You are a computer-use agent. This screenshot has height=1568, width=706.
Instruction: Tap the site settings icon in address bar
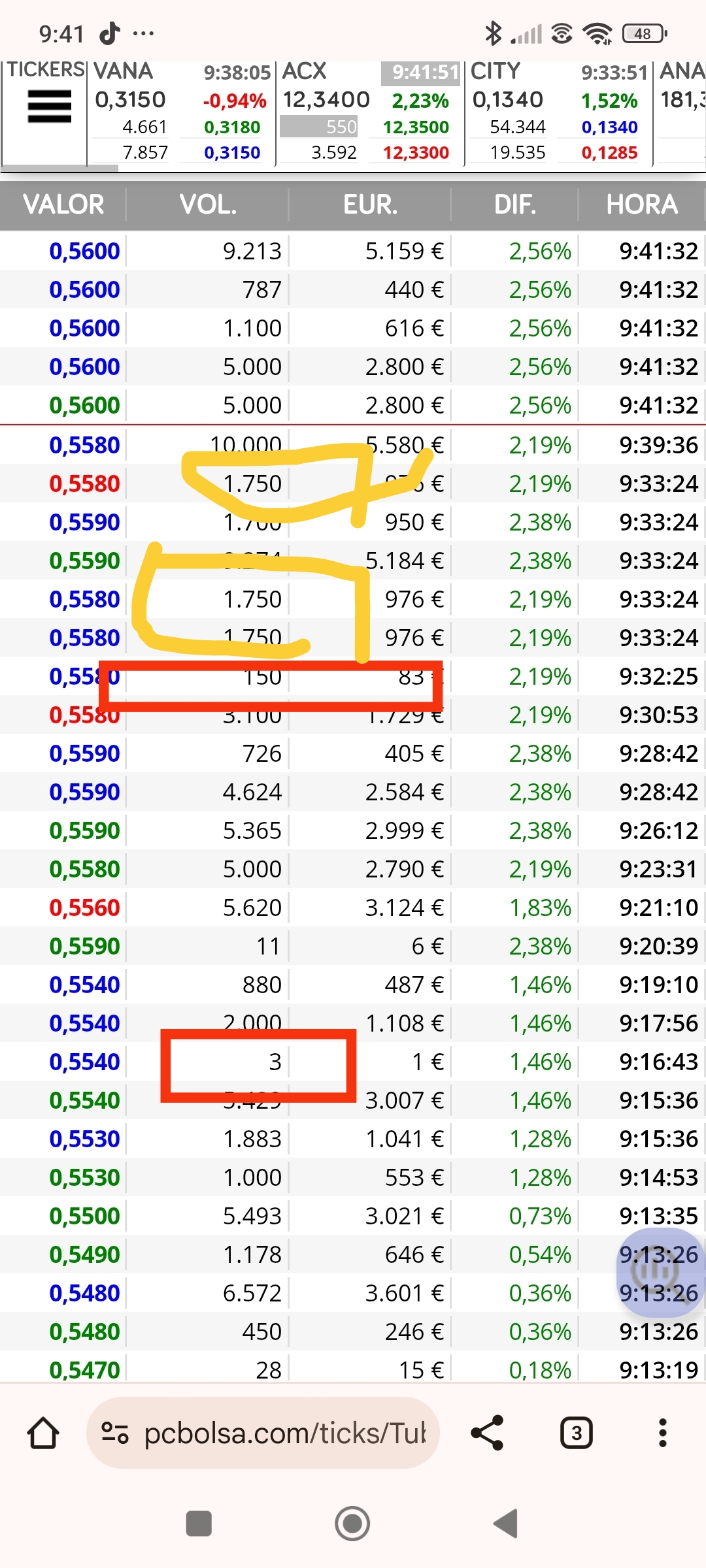115,1433
